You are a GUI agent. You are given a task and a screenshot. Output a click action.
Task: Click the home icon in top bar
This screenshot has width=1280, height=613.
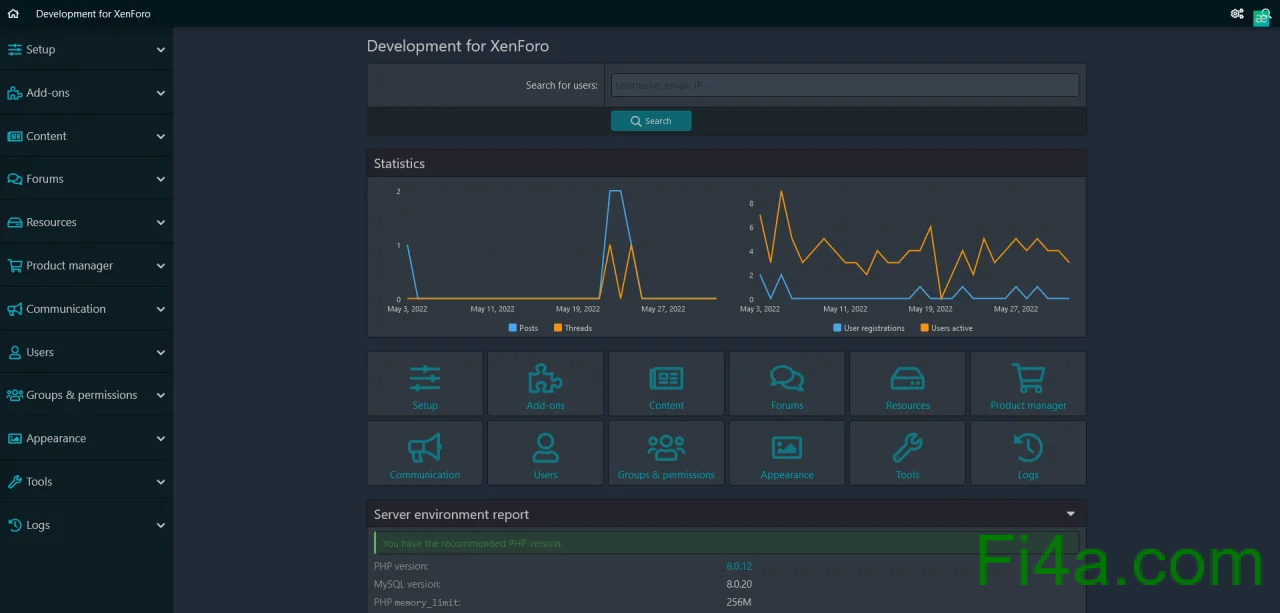(x=13, y=14)
